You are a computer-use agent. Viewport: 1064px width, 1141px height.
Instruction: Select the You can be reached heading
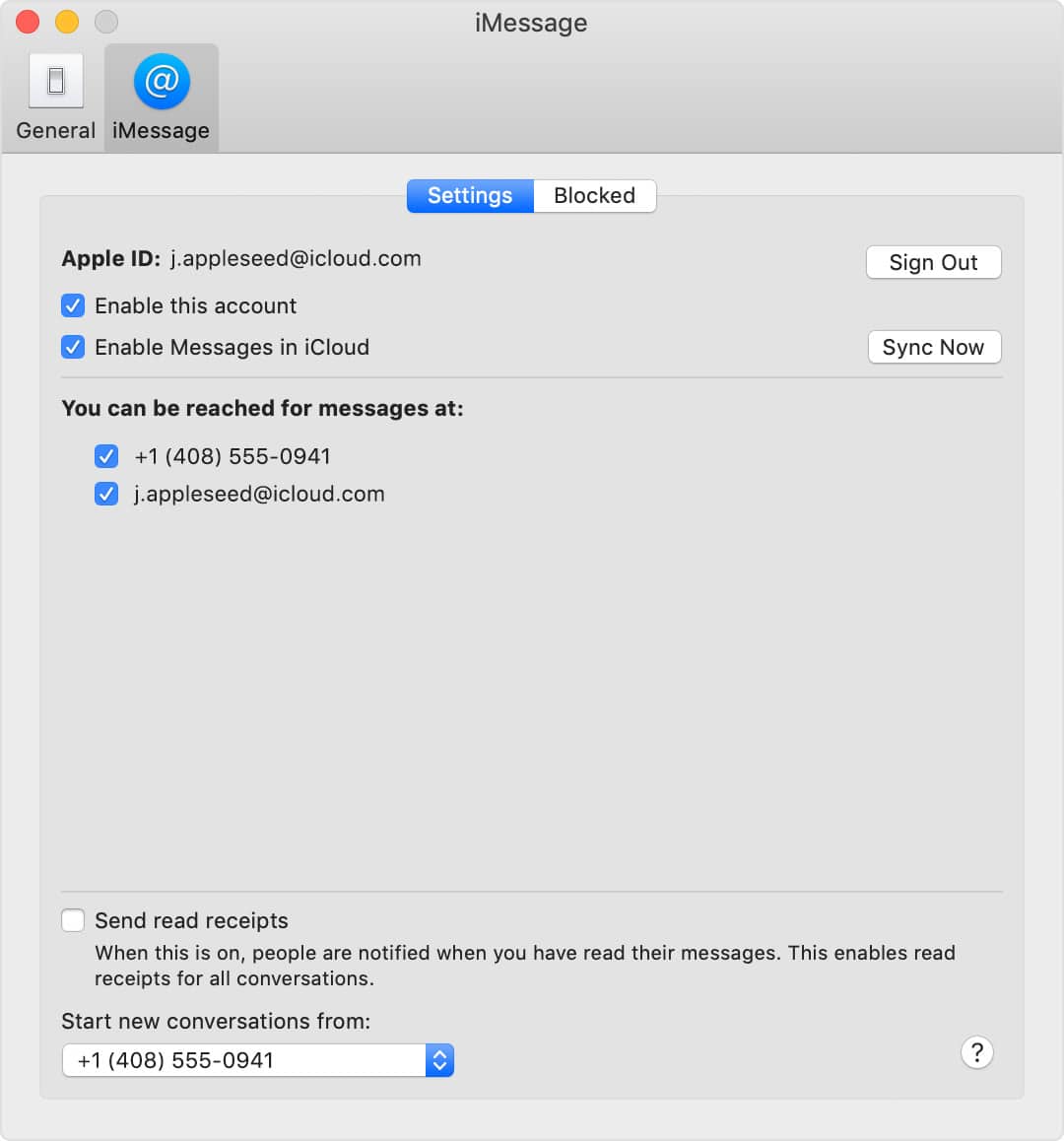261,408
